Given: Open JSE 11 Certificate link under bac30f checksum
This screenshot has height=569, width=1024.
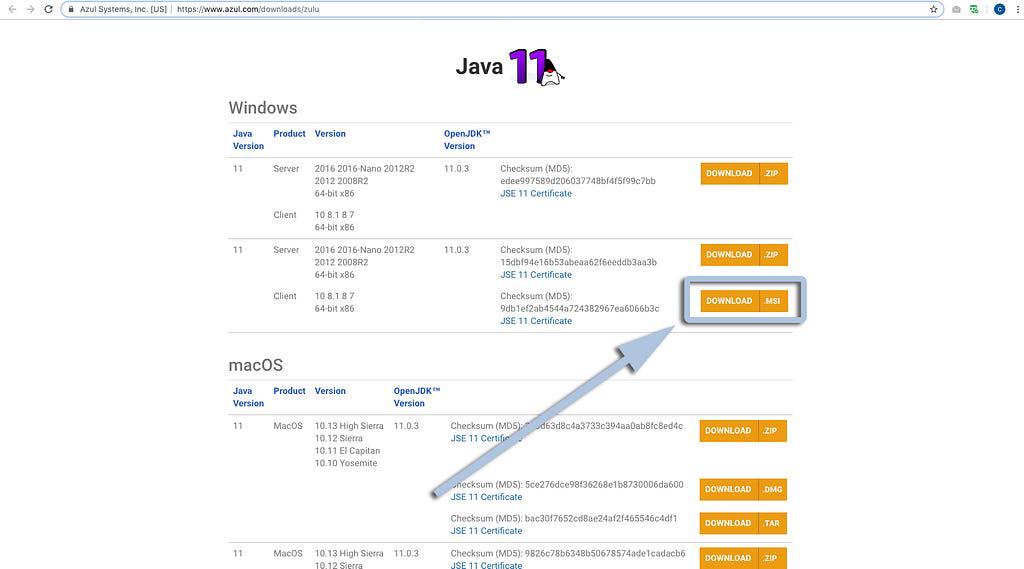Looking at the screenshot, I should tap(486, 531).
